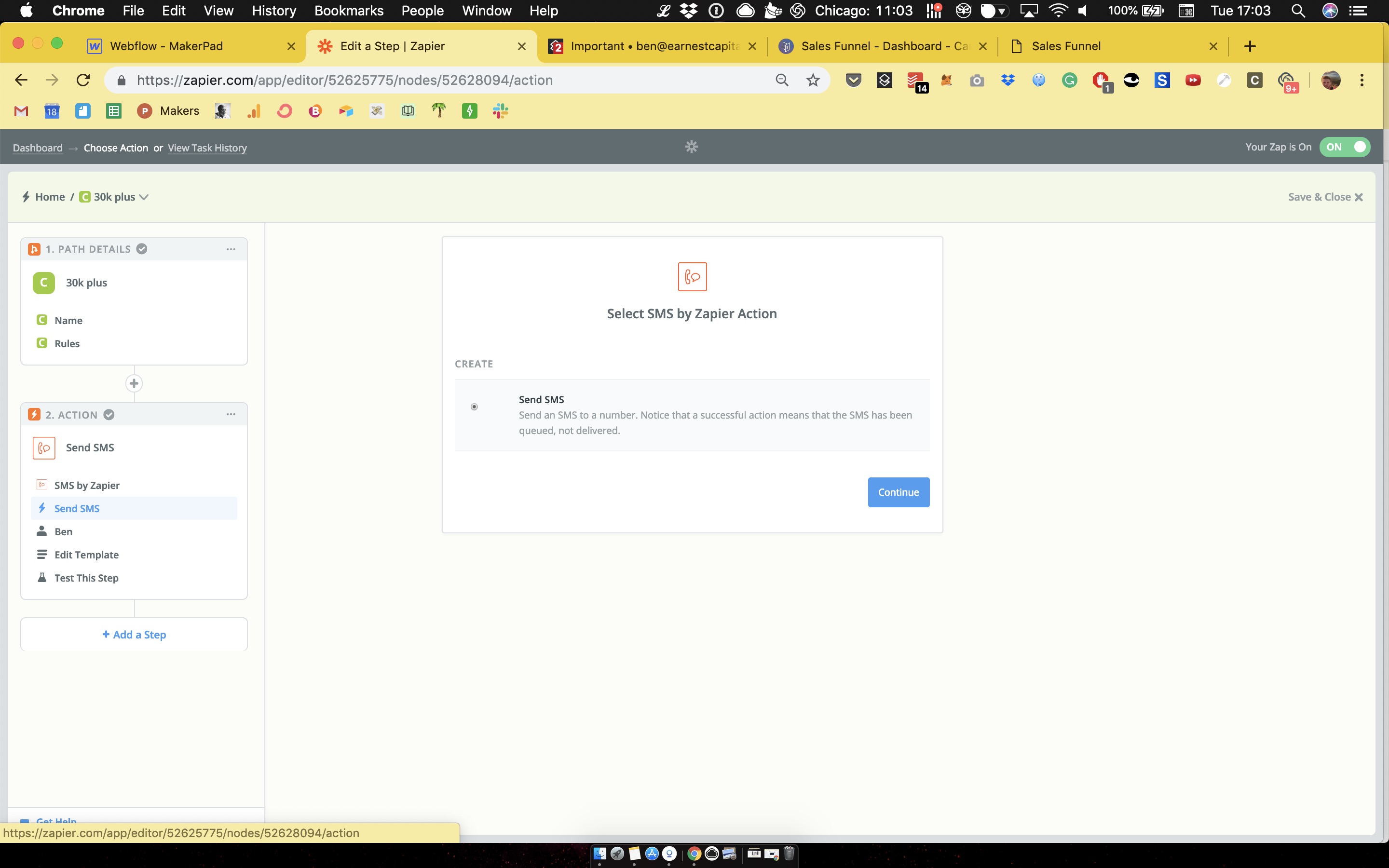Screen dimensions: 1389x868
Task: Open the Slack bookmark icon
Action: click(500, 111)
